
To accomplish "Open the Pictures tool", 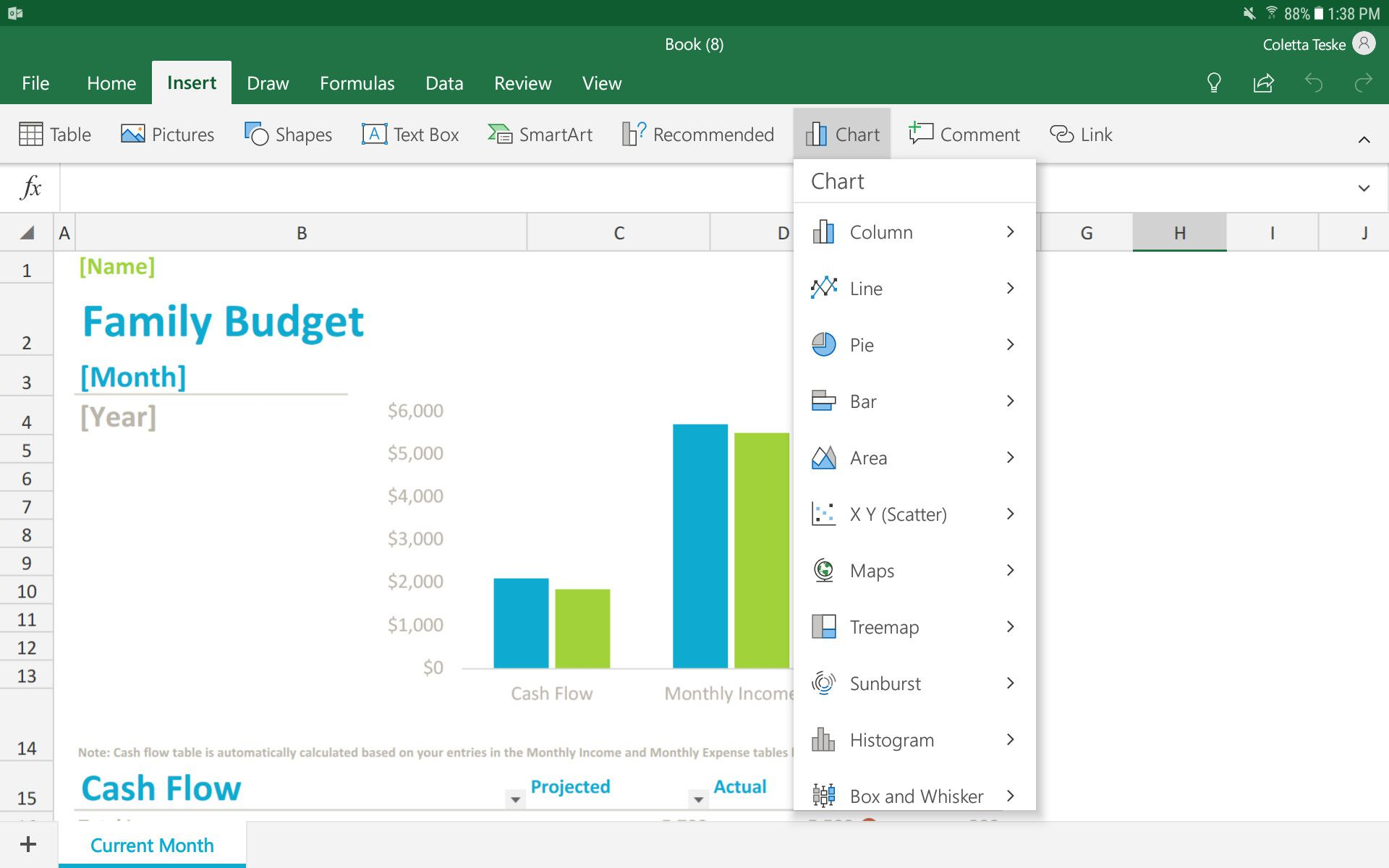I will point(167,134).
